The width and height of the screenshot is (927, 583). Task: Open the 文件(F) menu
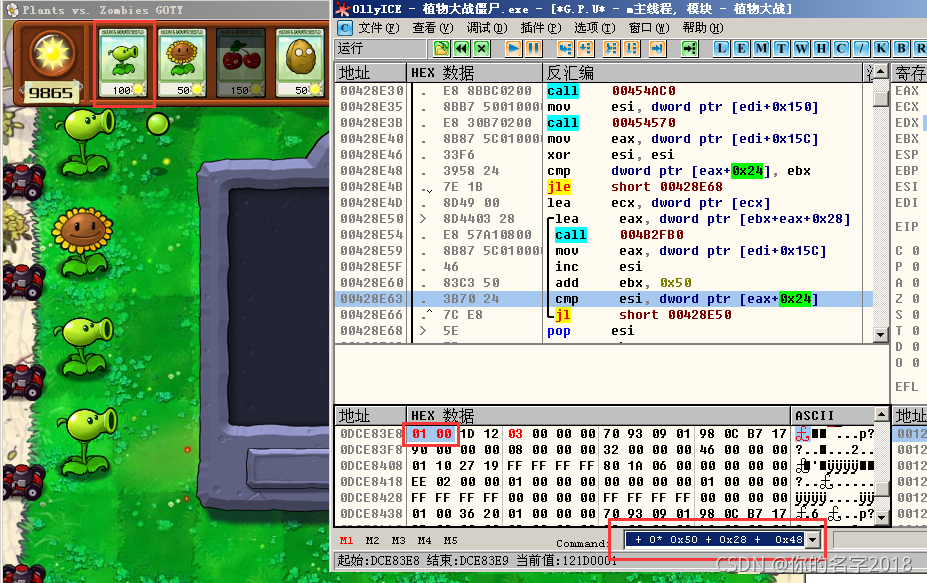tap(379, 28)
